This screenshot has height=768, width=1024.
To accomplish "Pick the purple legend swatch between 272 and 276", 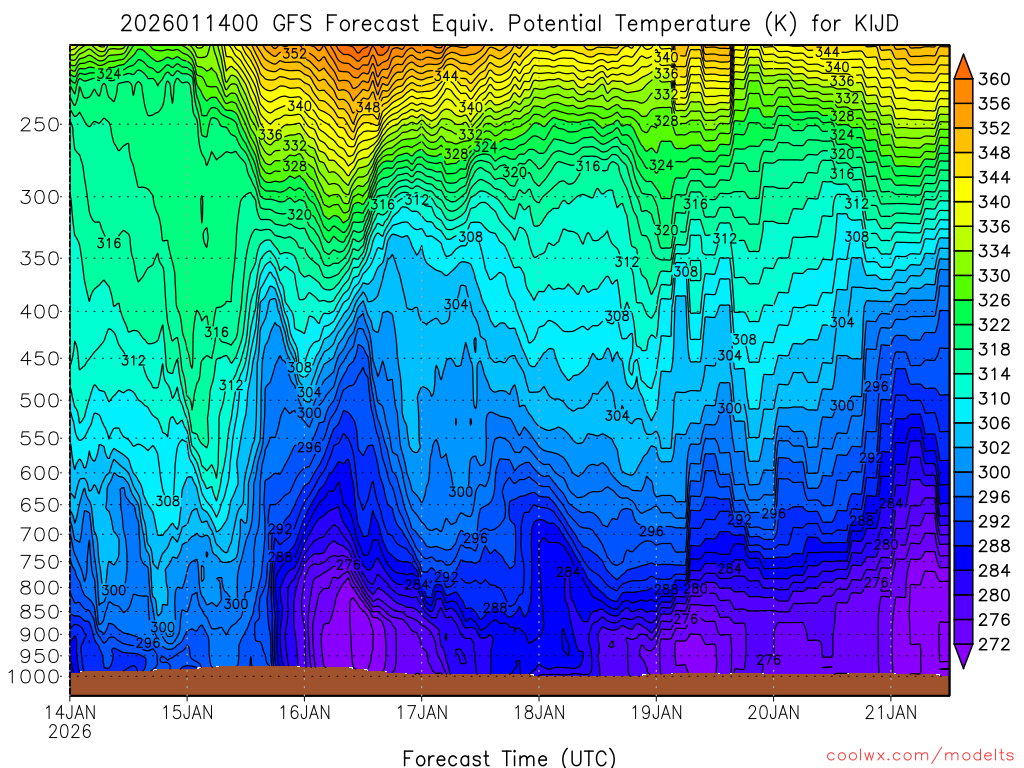I will click(963, 632).
